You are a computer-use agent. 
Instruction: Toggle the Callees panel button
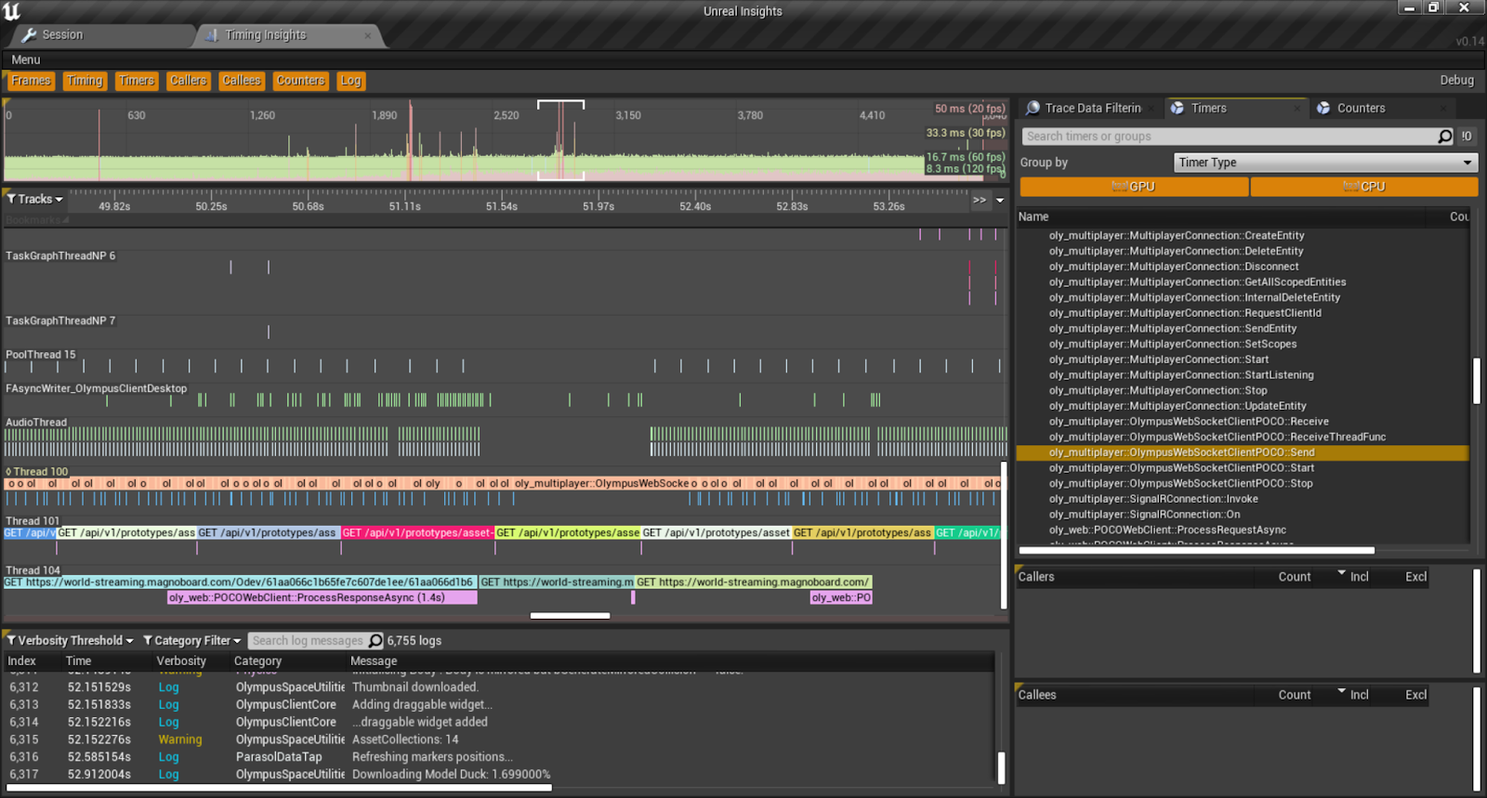coord(242,81)
